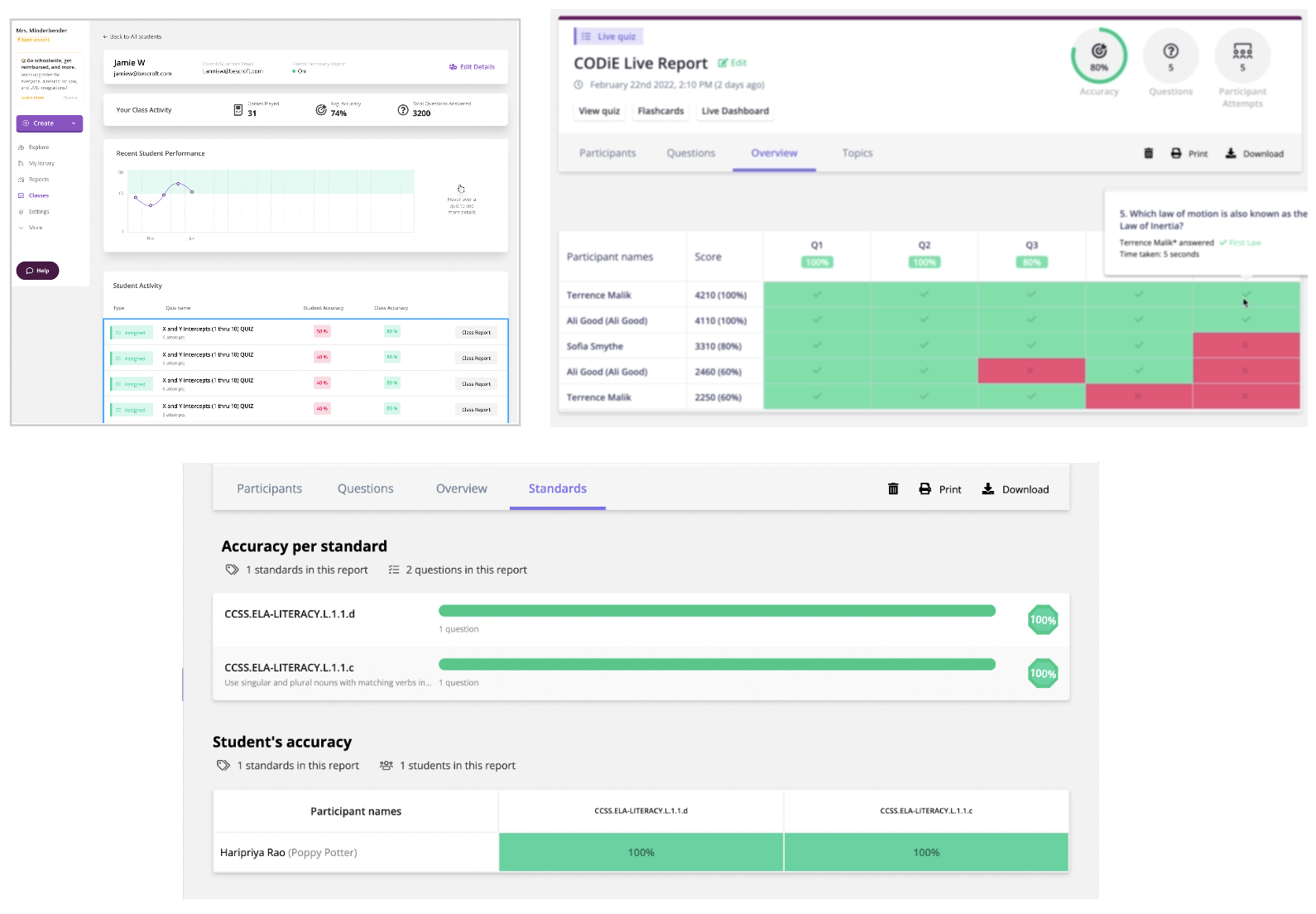This screenshot has width=1316, height=914.
Task: Open My library in the sidebar
Action: pyautogui.click(x=41, y=163)
